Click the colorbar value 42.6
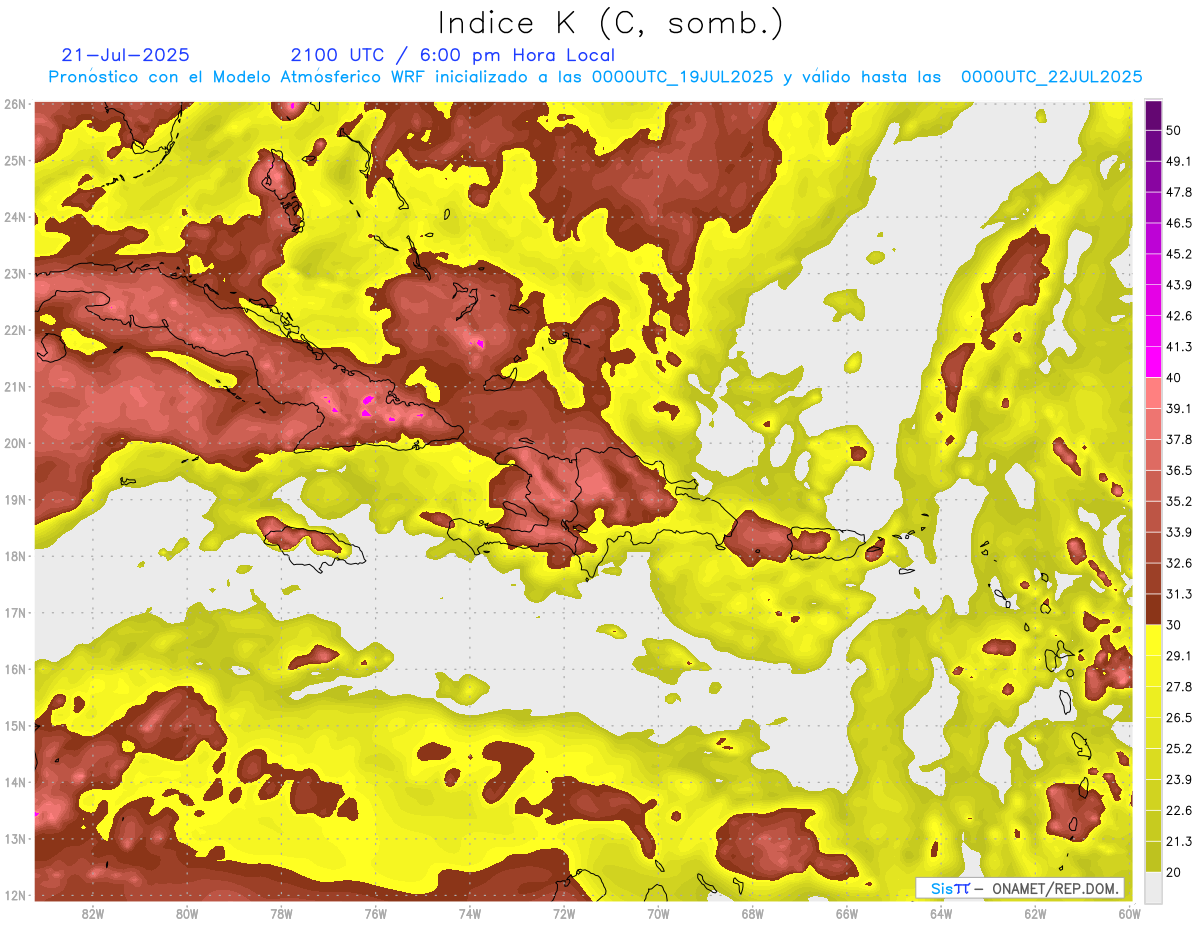The width and height of the screenshot is (1200, 927). point(1179,316)
